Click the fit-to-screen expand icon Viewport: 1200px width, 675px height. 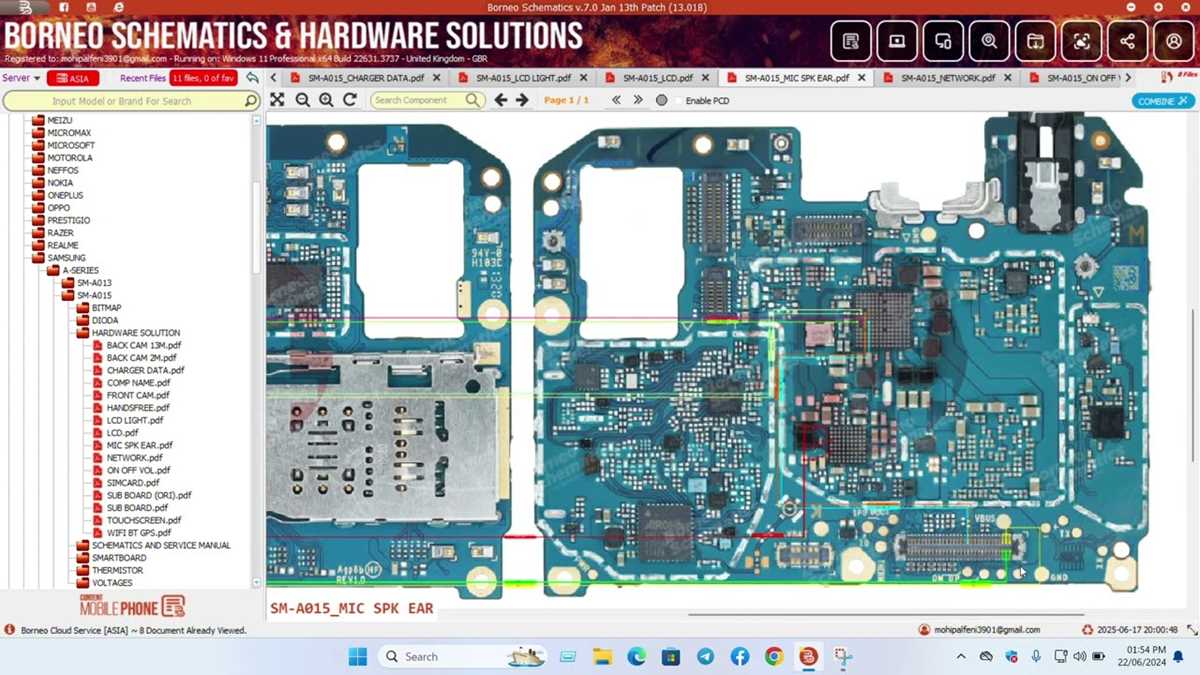tap(277, 100)
